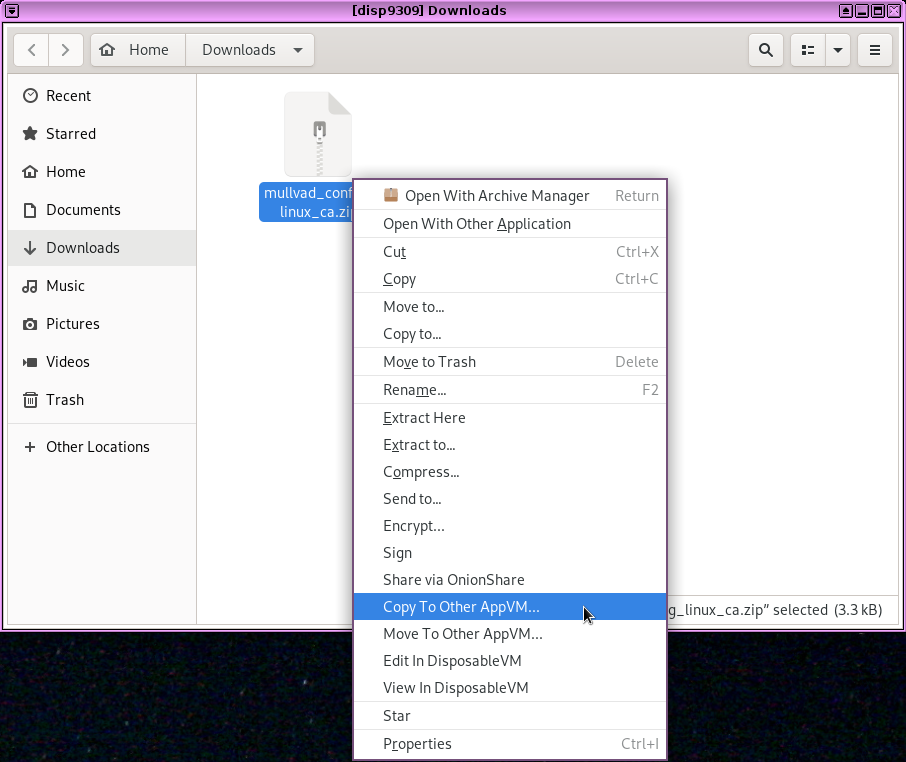Click the Starred label in the sidebar

click(71, 134)
